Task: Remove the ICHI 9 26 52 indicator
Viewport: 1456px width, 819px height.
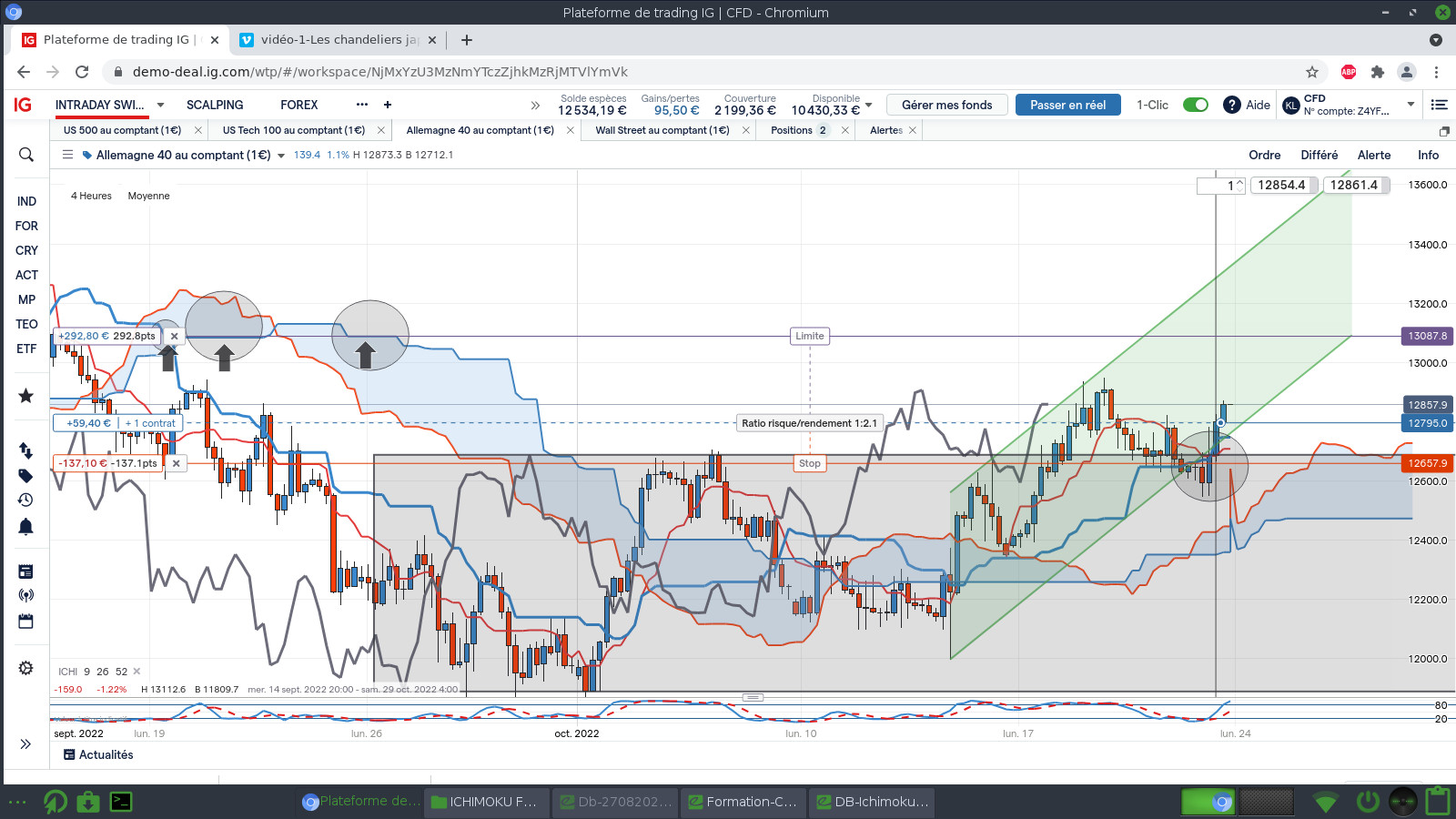Action: pyautogui.click(x=137, y=672)
